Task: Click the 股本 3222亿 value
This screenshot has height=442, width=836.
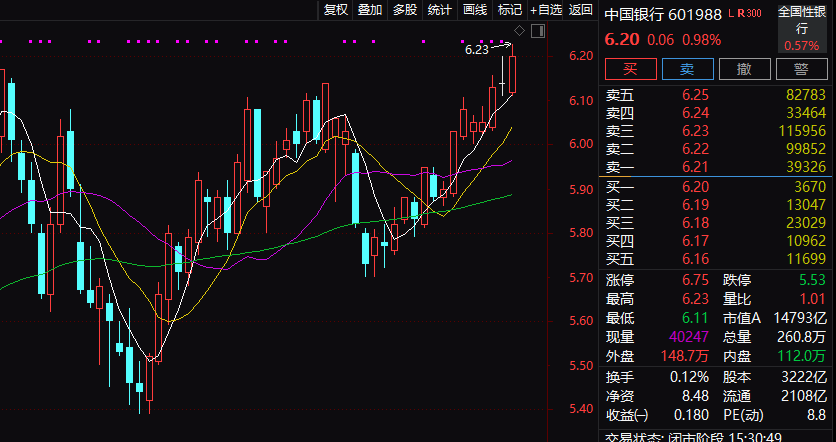Action: (804, 377)
